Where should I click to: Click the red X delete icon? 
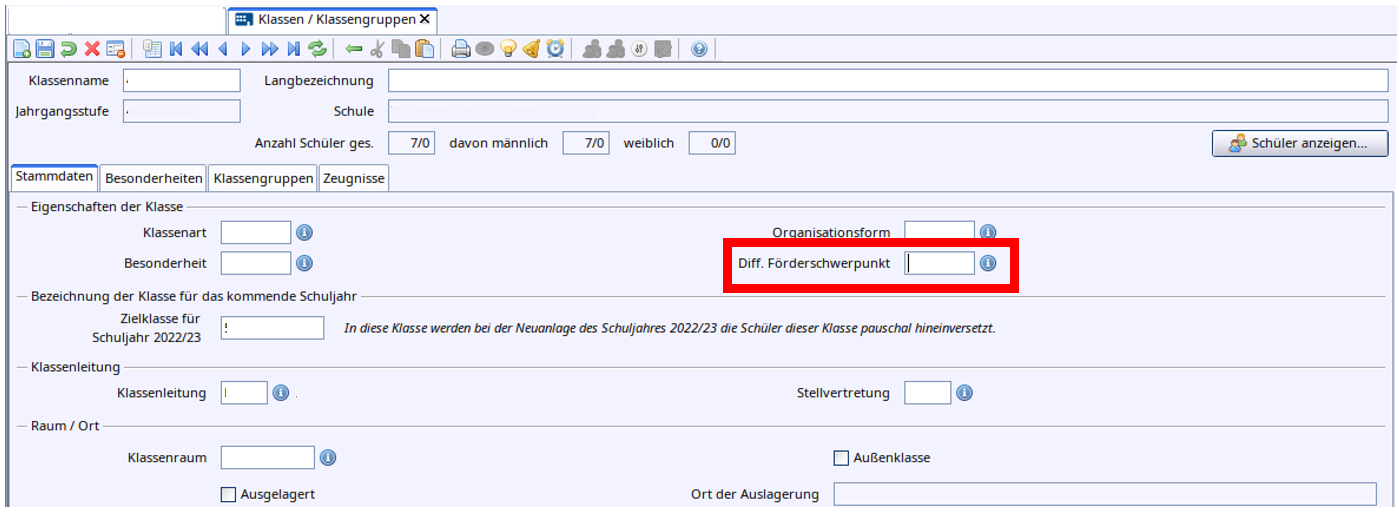point(92,49)
